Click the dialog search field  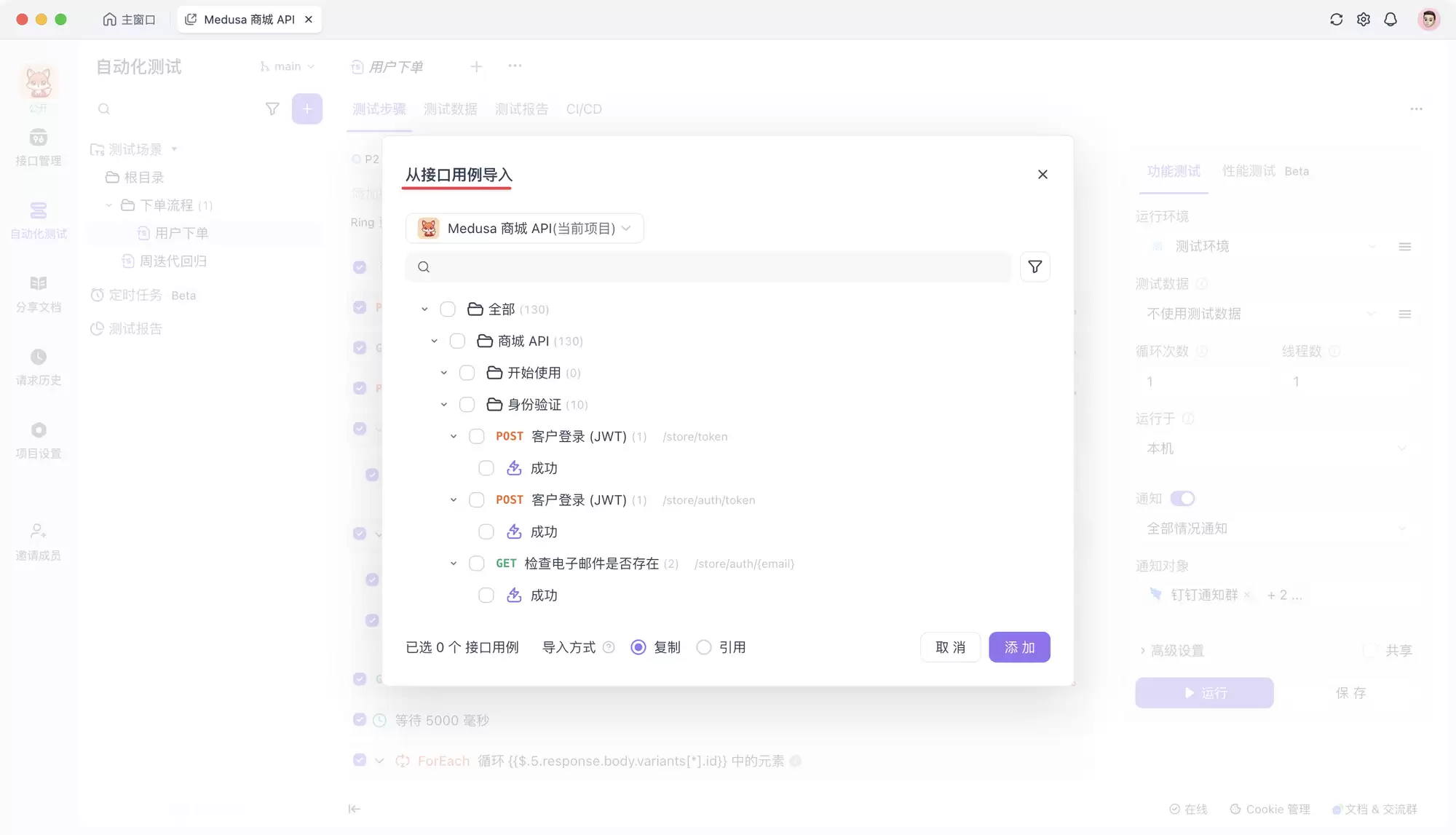(x=708, y=267)
